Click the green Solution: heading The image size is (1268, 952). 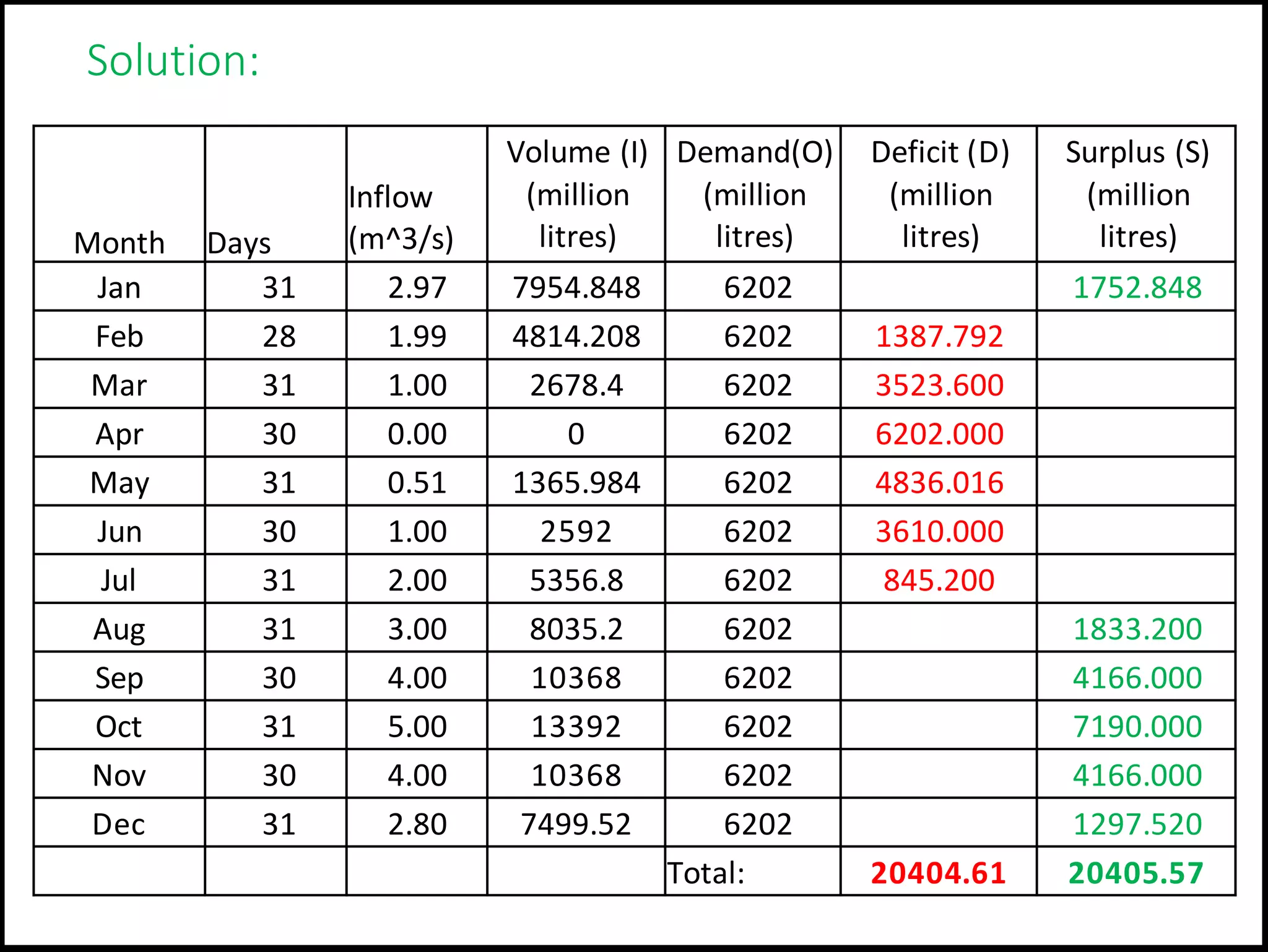173,61
